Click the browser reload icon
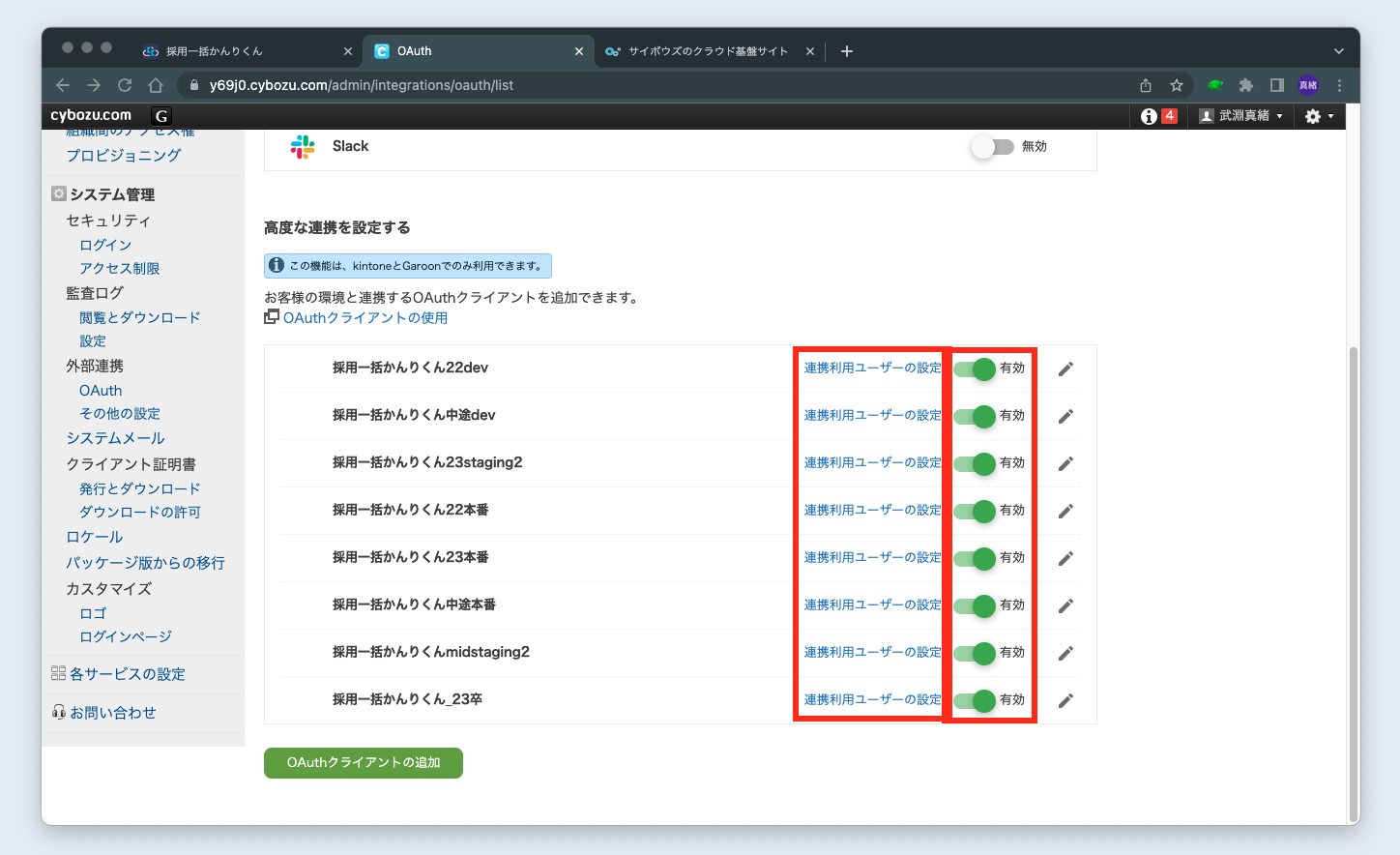 (125, 85)
